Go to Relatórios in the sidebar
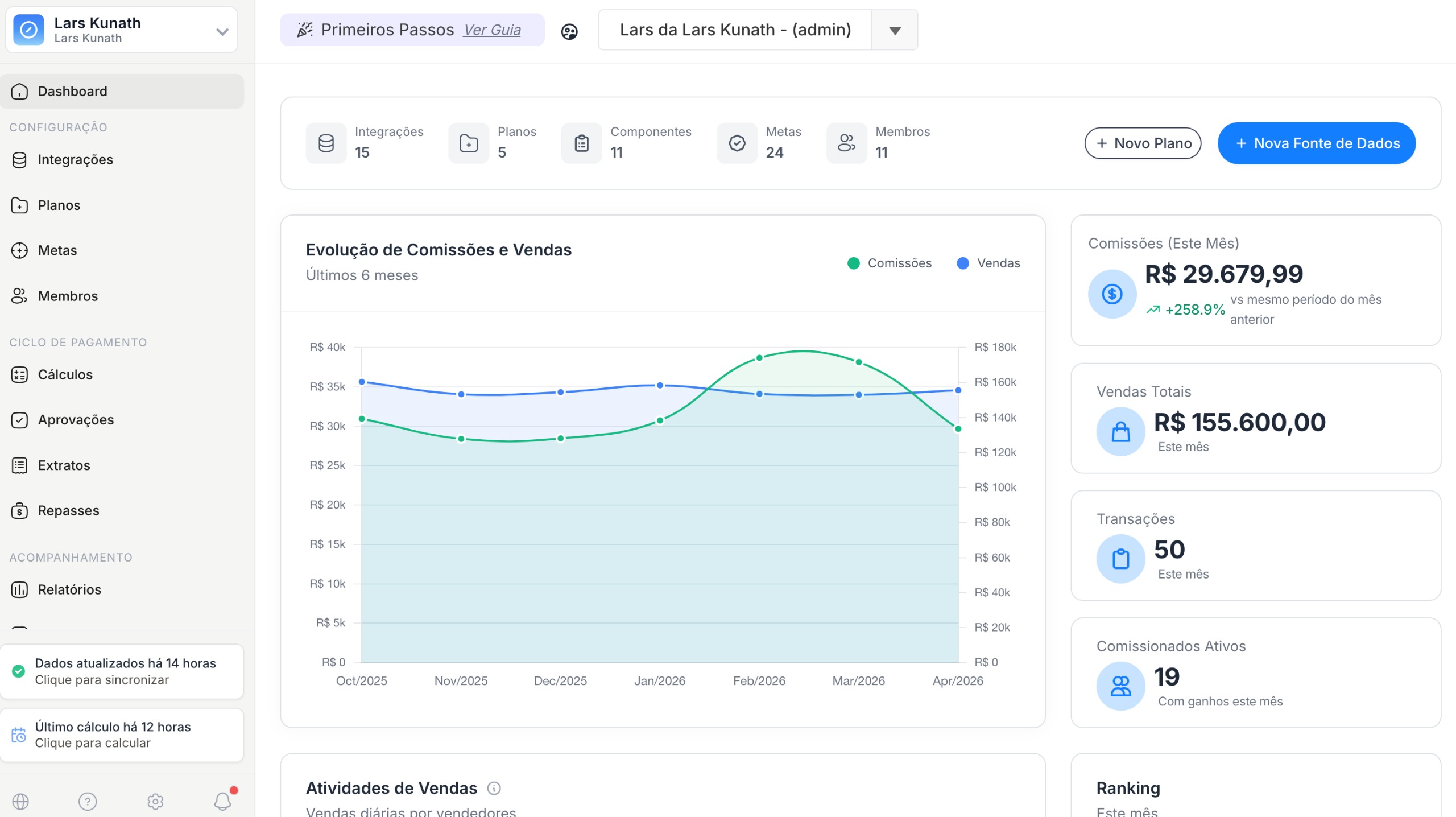The width and height of the screenshot is (1456, 817). [x=69, y=589]
